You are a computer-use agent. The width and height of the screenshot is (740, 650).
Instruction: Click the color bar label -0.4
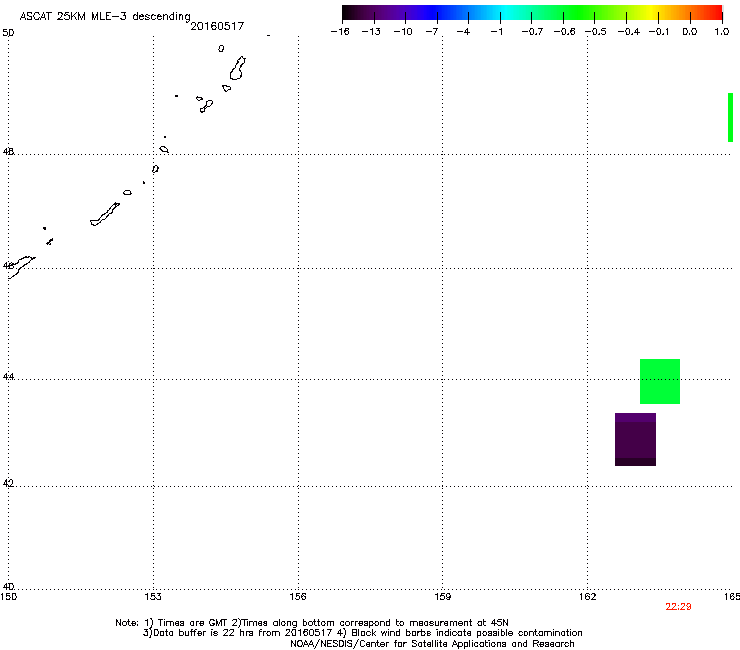pyautogui.click(x=629, y=32)
